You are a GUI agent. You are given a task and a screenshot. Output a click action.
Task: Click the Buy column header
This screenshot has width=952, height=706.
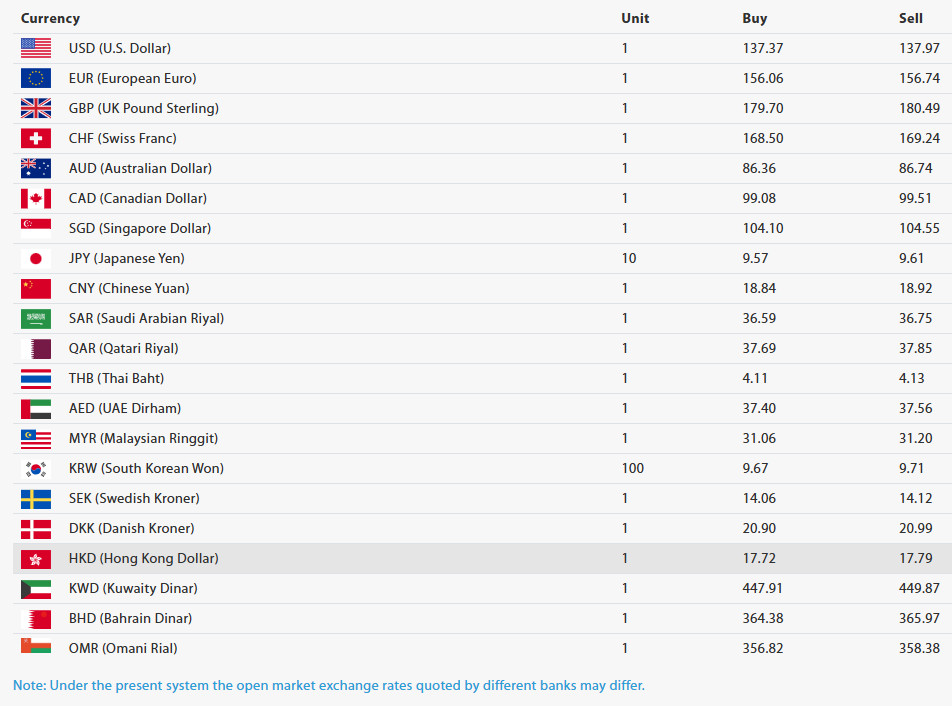pyautogui.click(x=755, y=18)
